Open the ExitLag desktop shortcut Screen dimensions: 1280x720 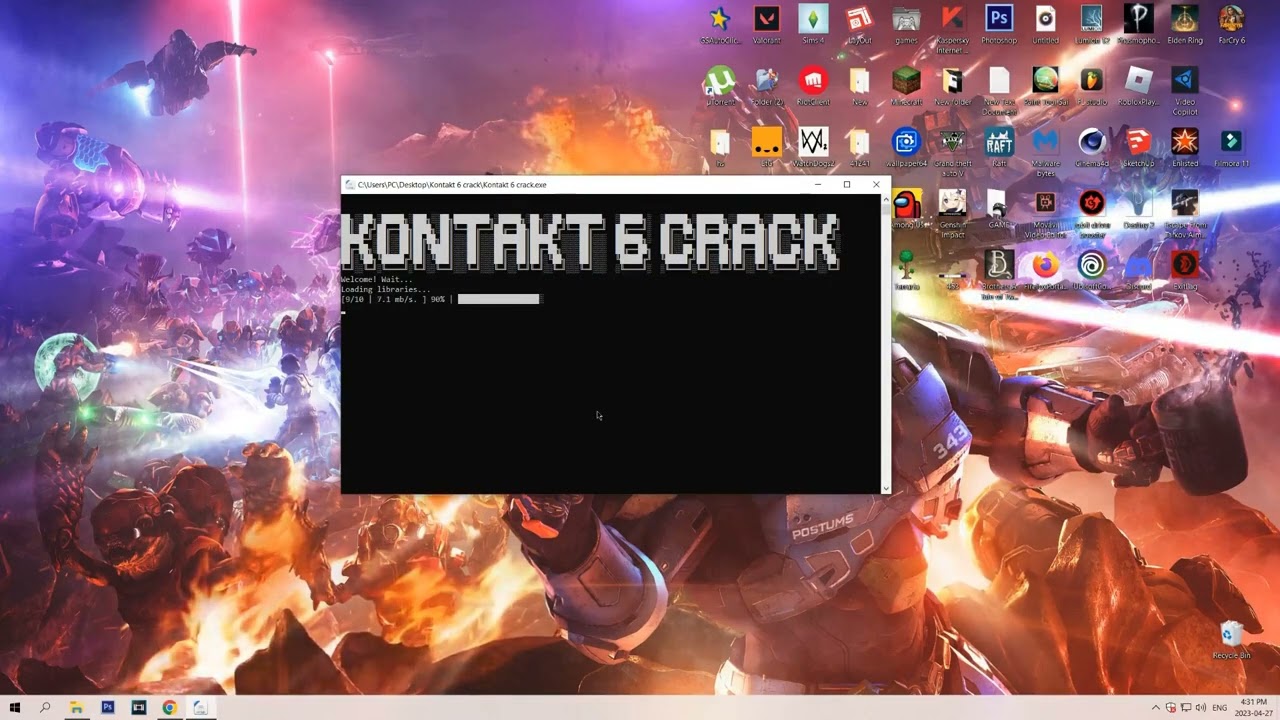point(1185,270)
